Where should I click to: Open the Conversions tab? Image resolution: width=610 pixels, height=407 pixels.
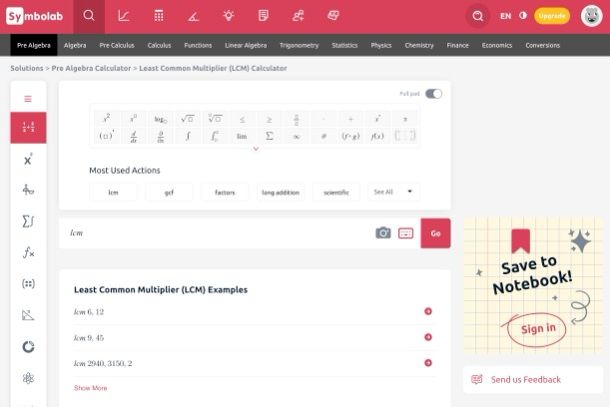(542, 45)
